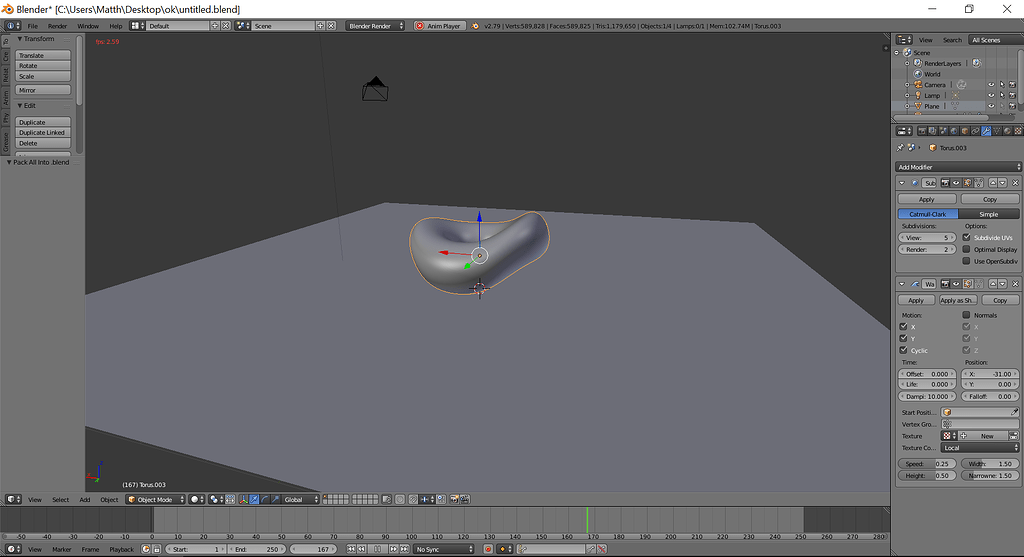Viewport: 1024px width, 557px height.
Task: Open the Texture properties checker tab
Action: [x=1018, y=131]
